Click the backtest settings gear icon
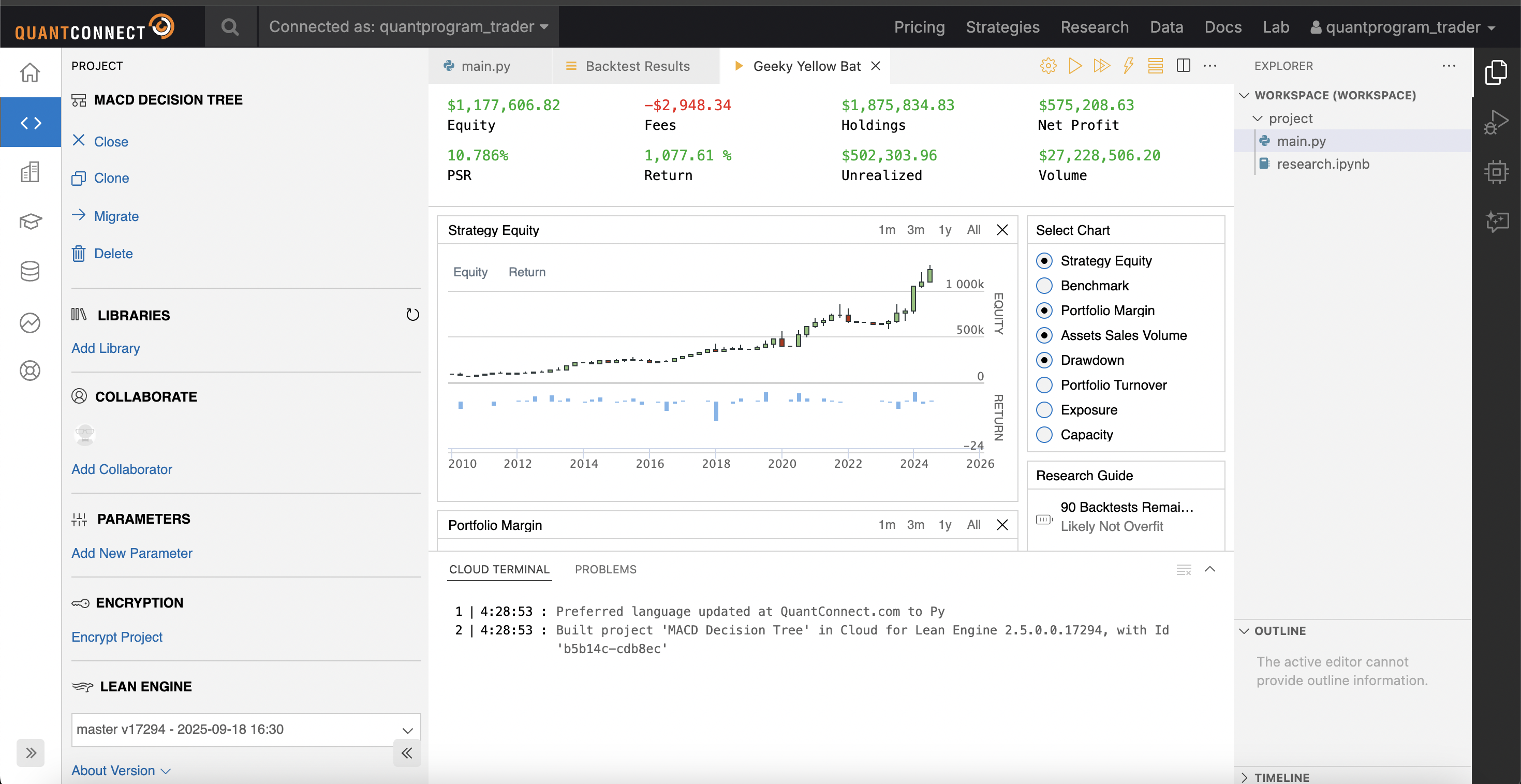Screen dimensions: 1521x784 tap(1048, 66)
